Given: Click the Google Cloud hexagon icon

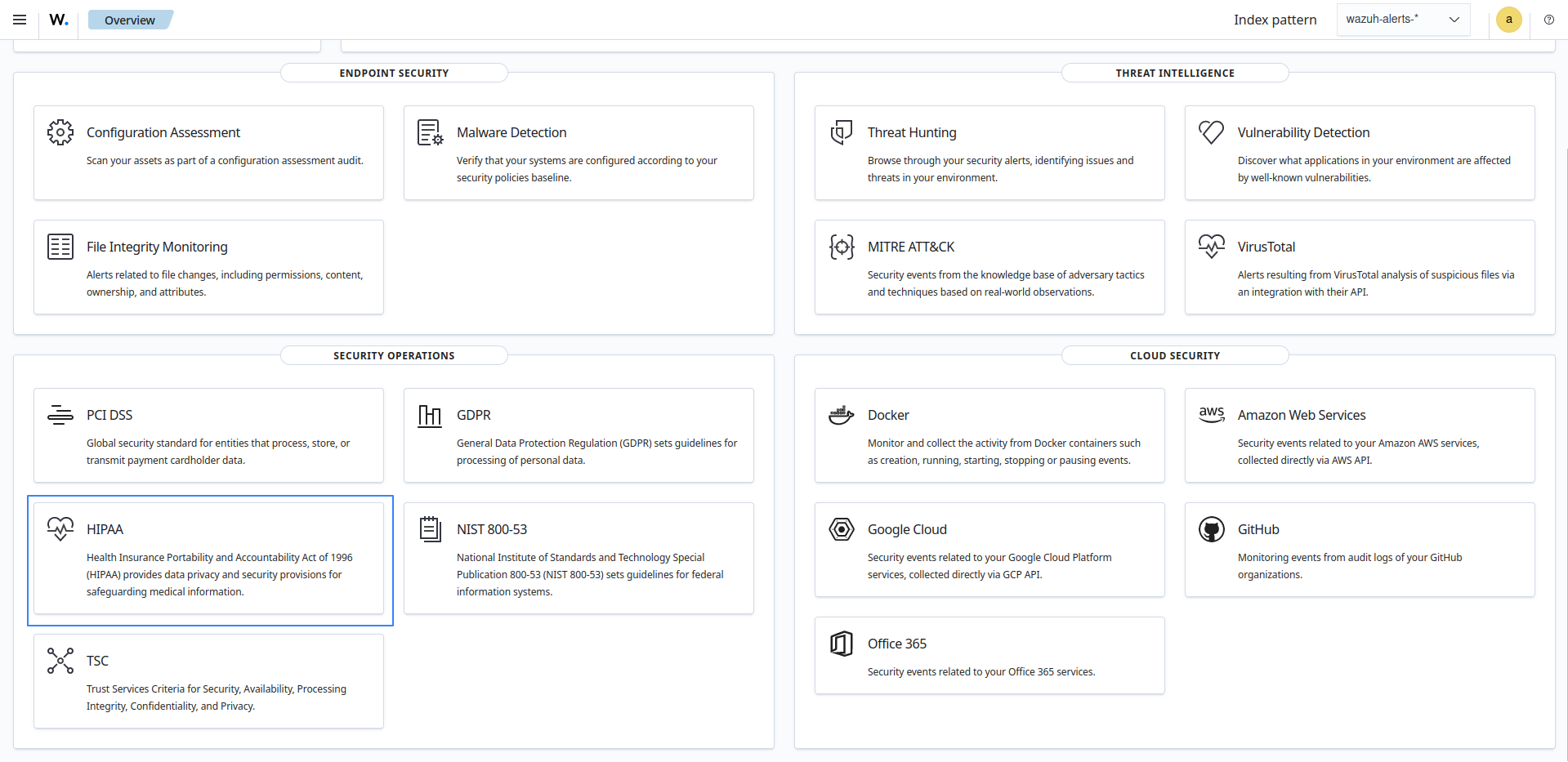Looking at the screenshot, I should pos(841,529).
